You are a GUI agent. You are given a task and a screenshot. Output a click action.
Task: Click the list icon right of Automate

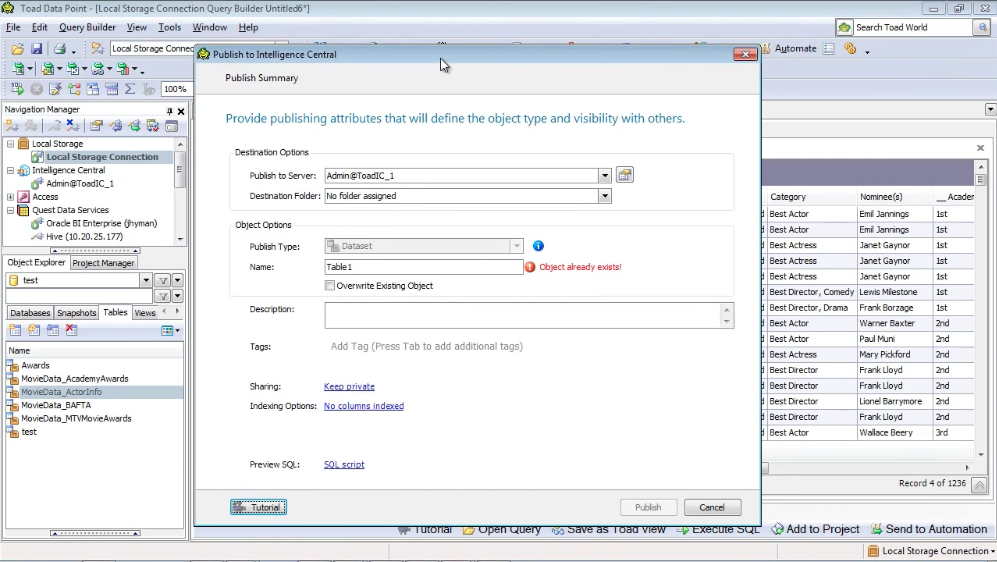[829, 48]
